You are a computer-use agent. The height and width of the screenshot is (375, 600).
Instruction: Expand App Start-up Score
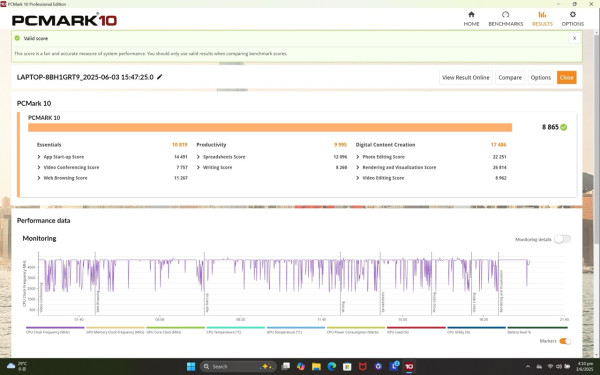pyautogui.click(x=39, y=157)
